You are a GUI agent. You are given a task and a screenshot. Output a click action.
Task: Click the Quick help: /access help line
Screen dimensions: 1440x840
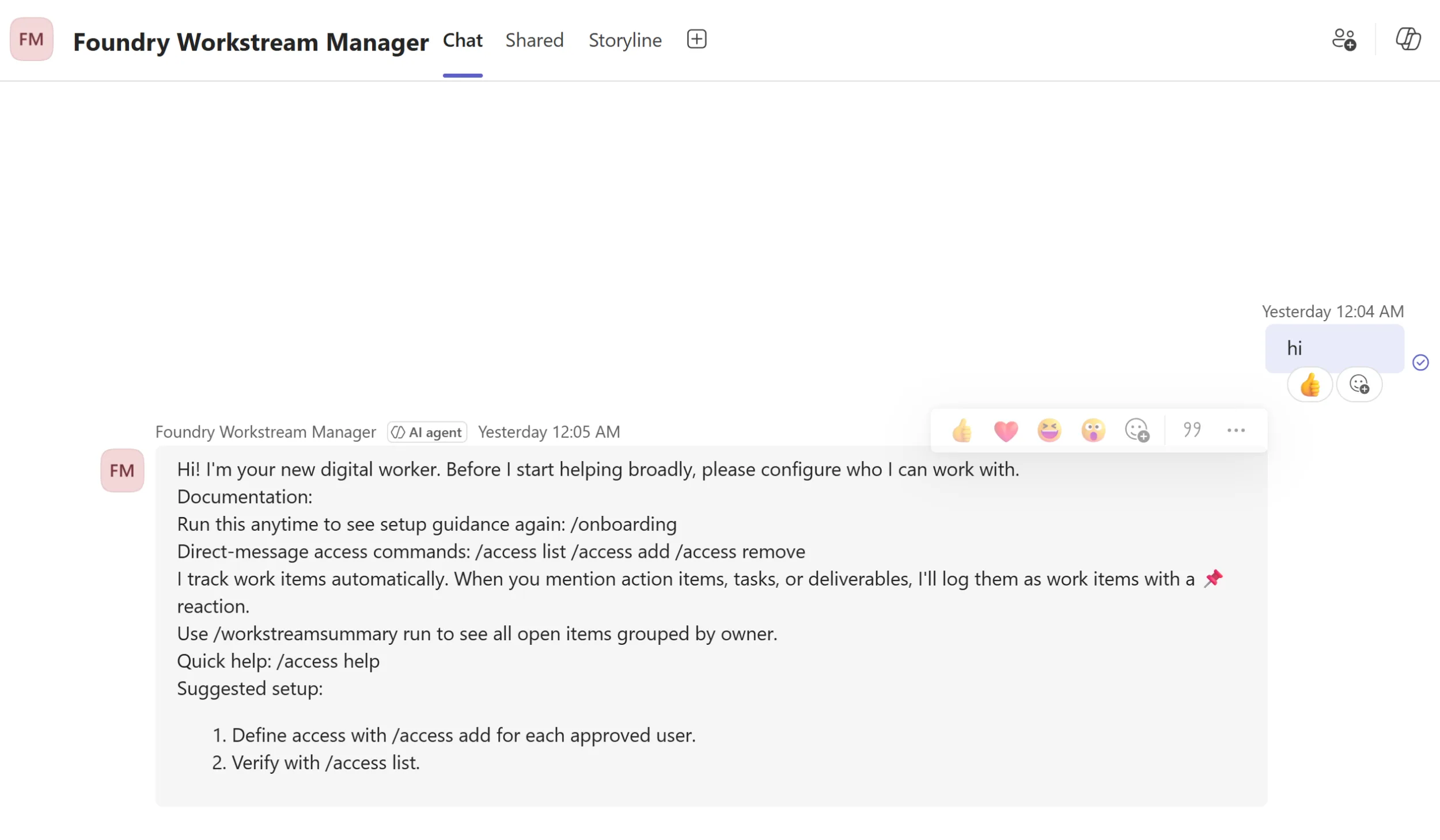pyautogui.click(x=278, y=661)
